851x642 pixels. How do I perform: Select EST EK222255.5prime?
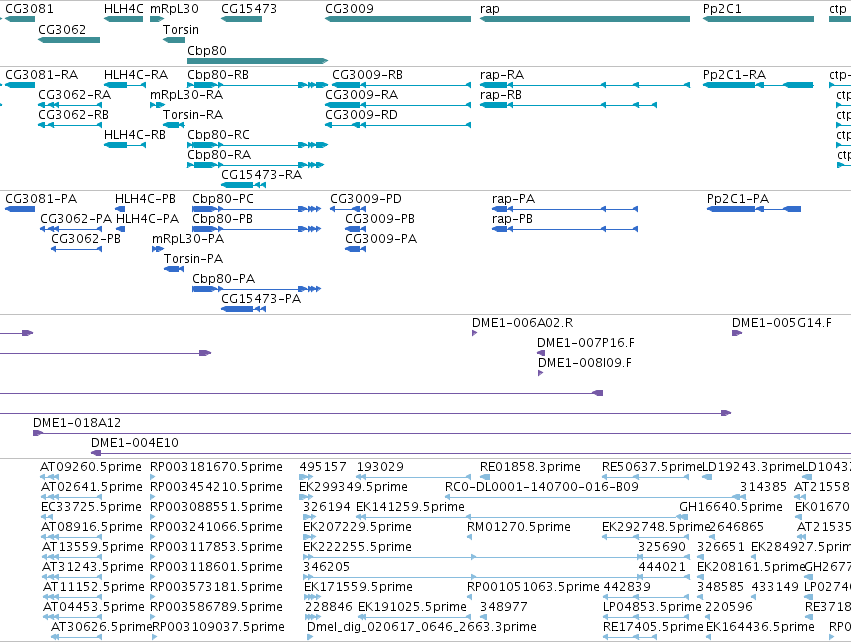[x=357, y=547]
